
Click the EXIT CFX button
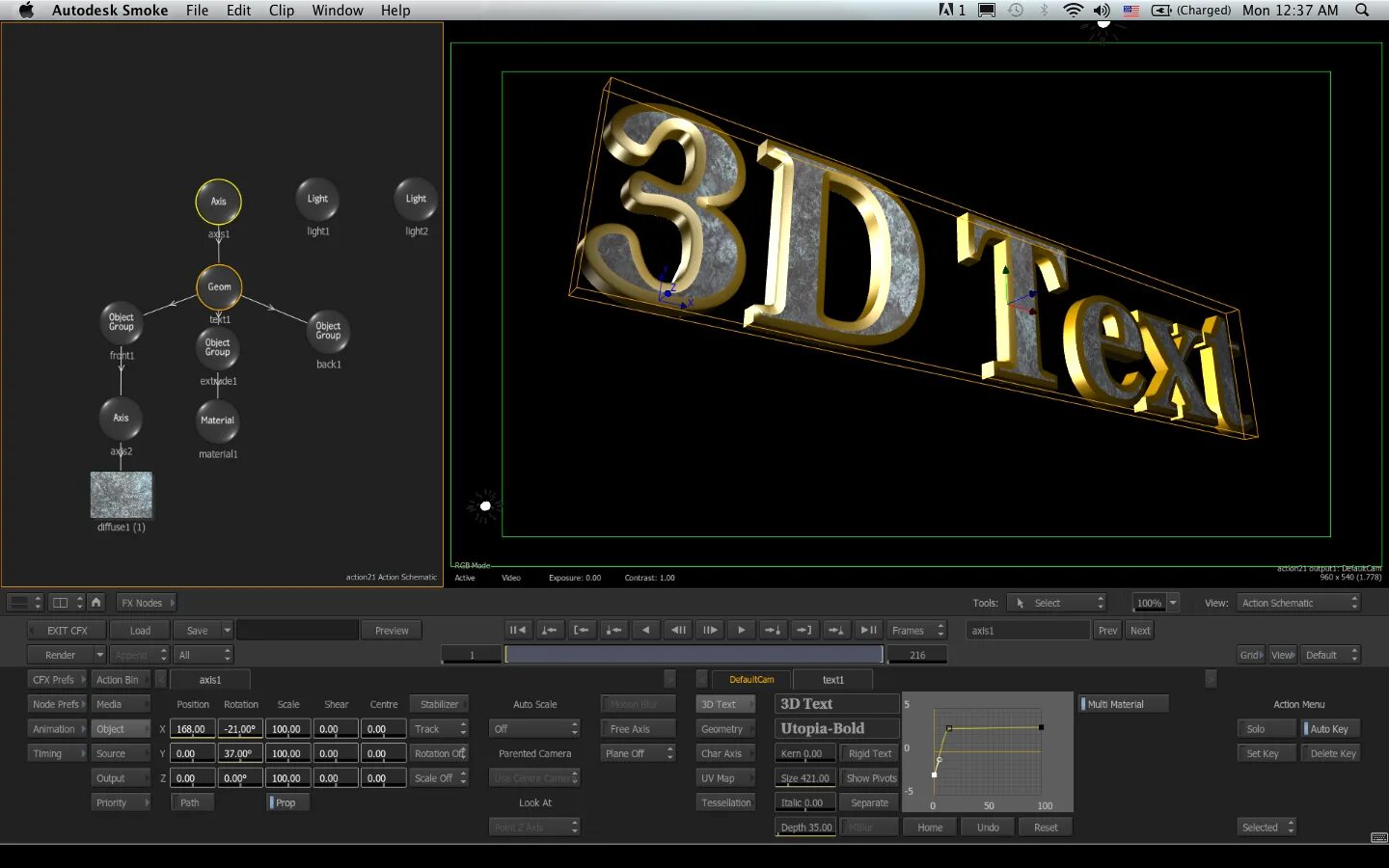[67, 630]
